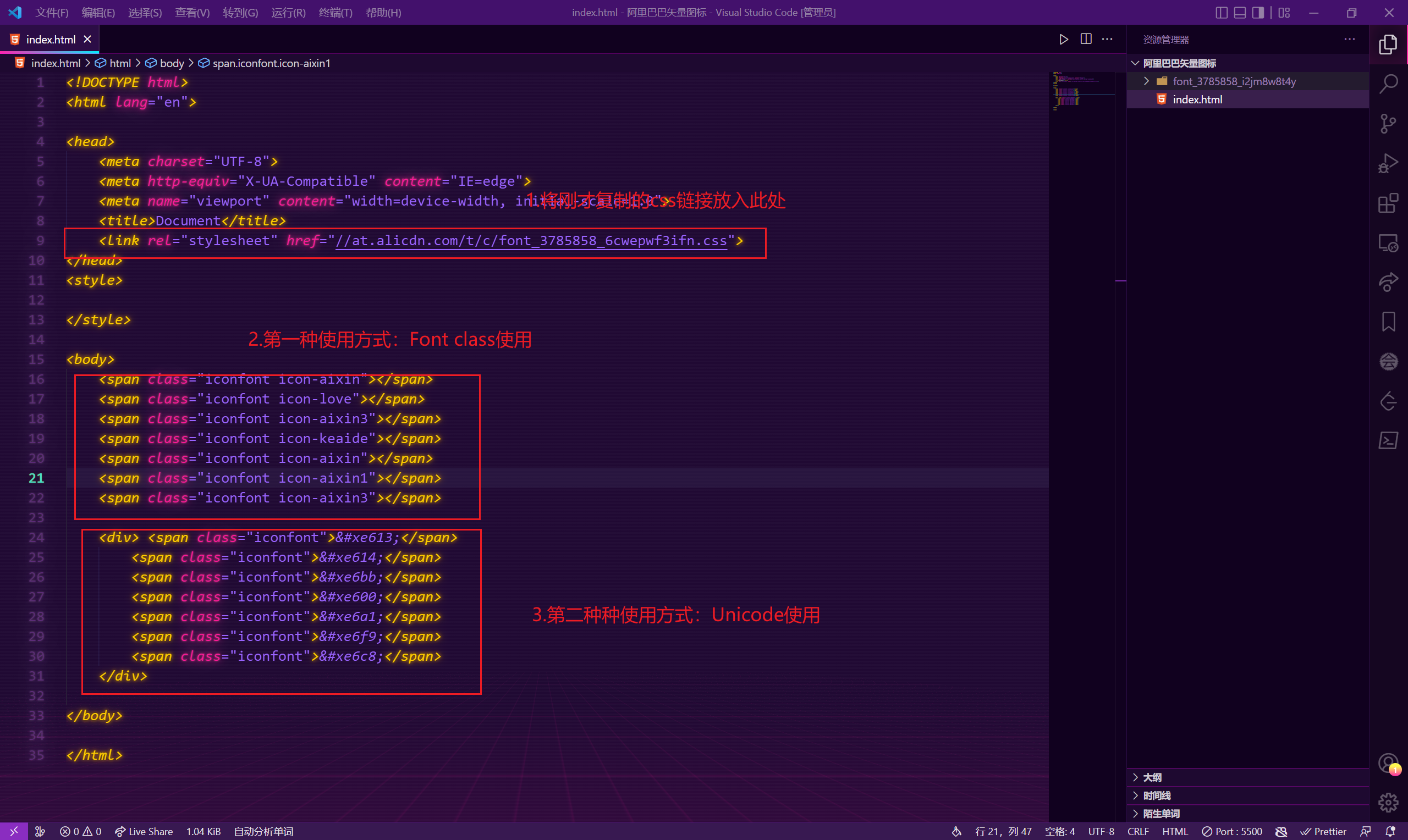Open the 帮助(H) menu
This screenshot has height=840, width=1408.
click(x=383, y=13)
